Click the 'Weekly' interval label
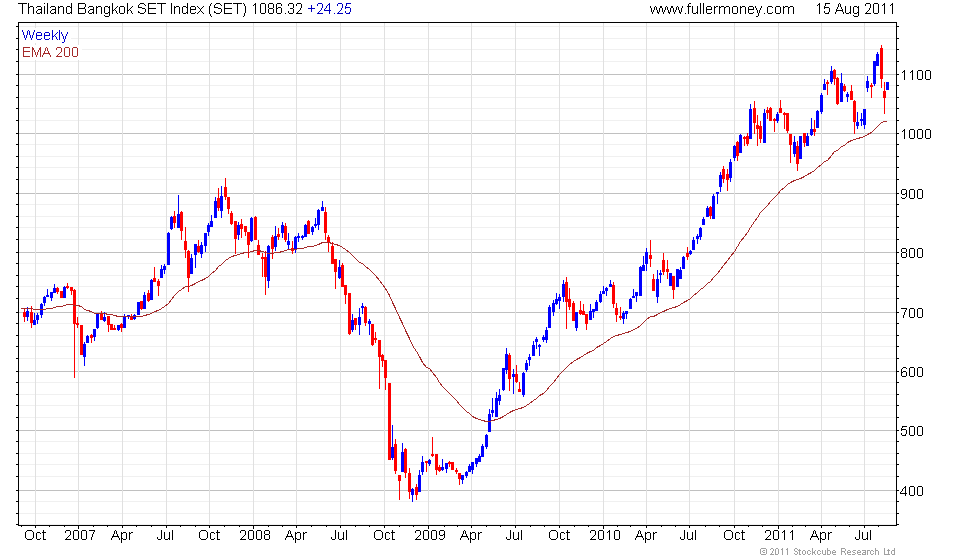The width and height of the screenshot is (980, 560). click(x=44, y=36)
